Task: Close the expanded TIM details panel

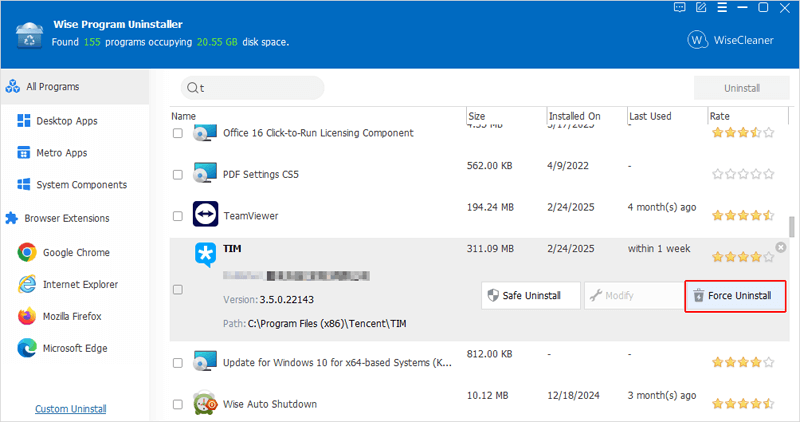Action: click(781, 247)
